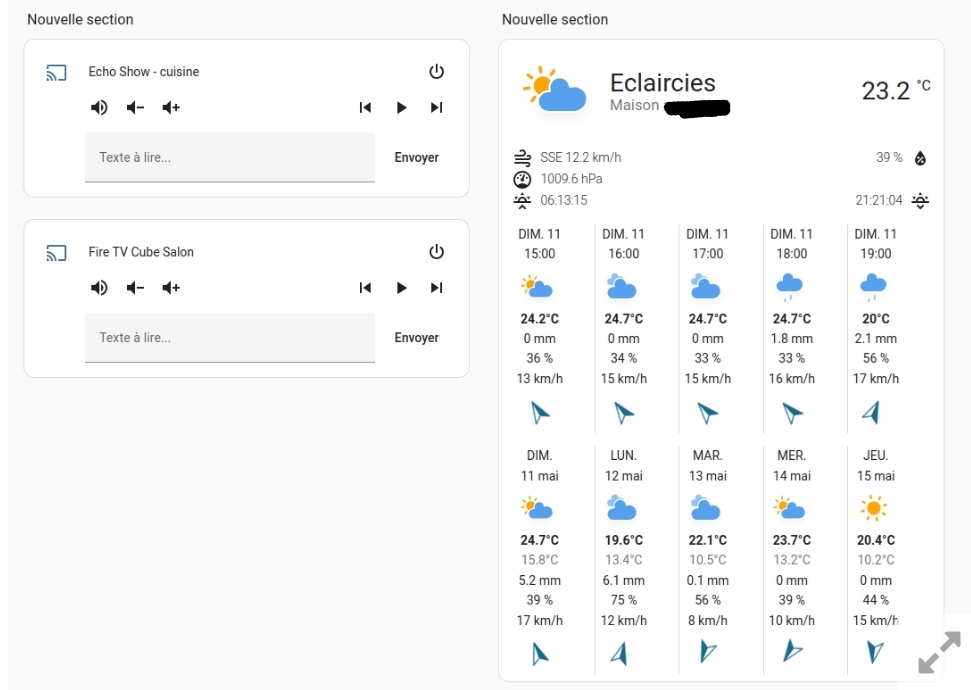Click the 19:00 hourly forecast rain icon
The height and width of the screenshot is (690, 971).
click(873, 287)
